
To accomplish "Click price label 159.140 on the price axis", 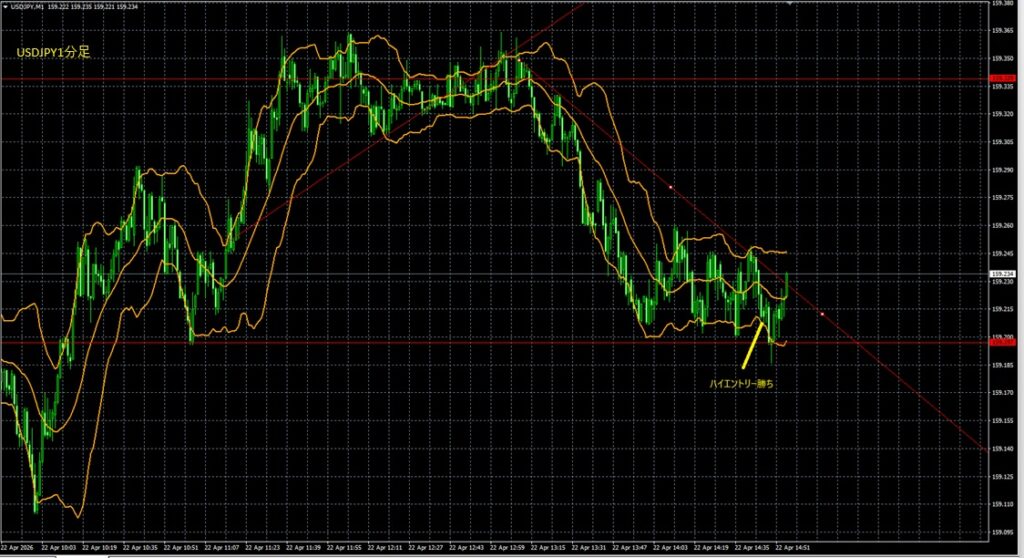I will [x=1002, y=449].
